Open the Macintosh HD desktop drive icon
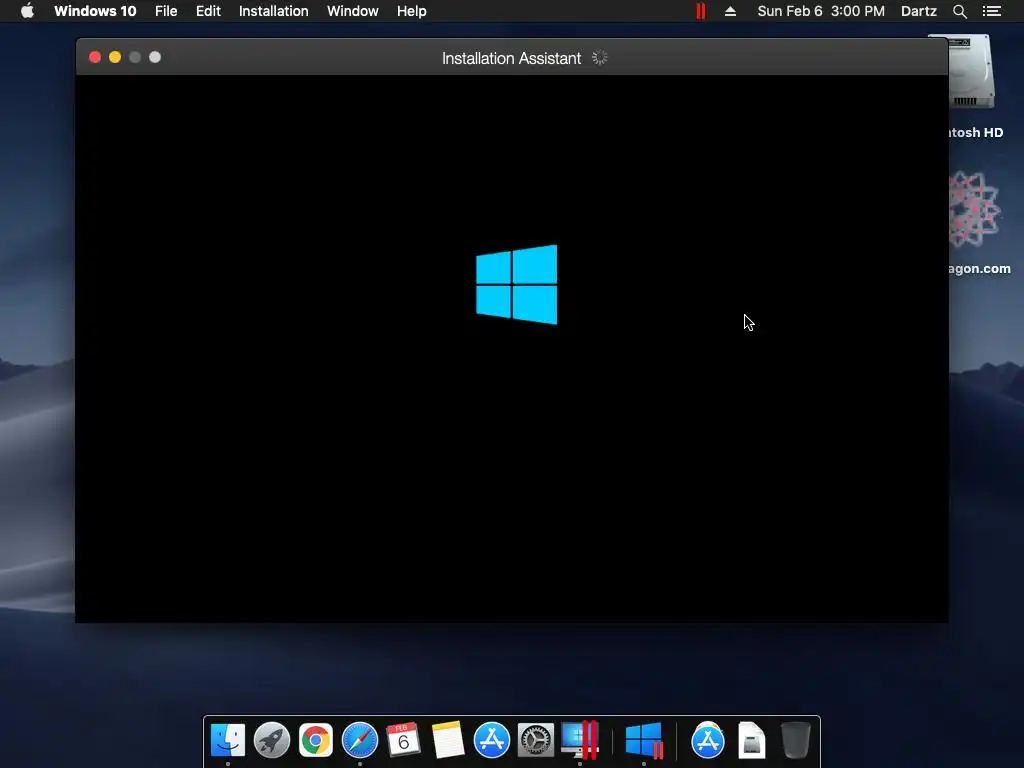1024x768 pixels. coord(970,72)
